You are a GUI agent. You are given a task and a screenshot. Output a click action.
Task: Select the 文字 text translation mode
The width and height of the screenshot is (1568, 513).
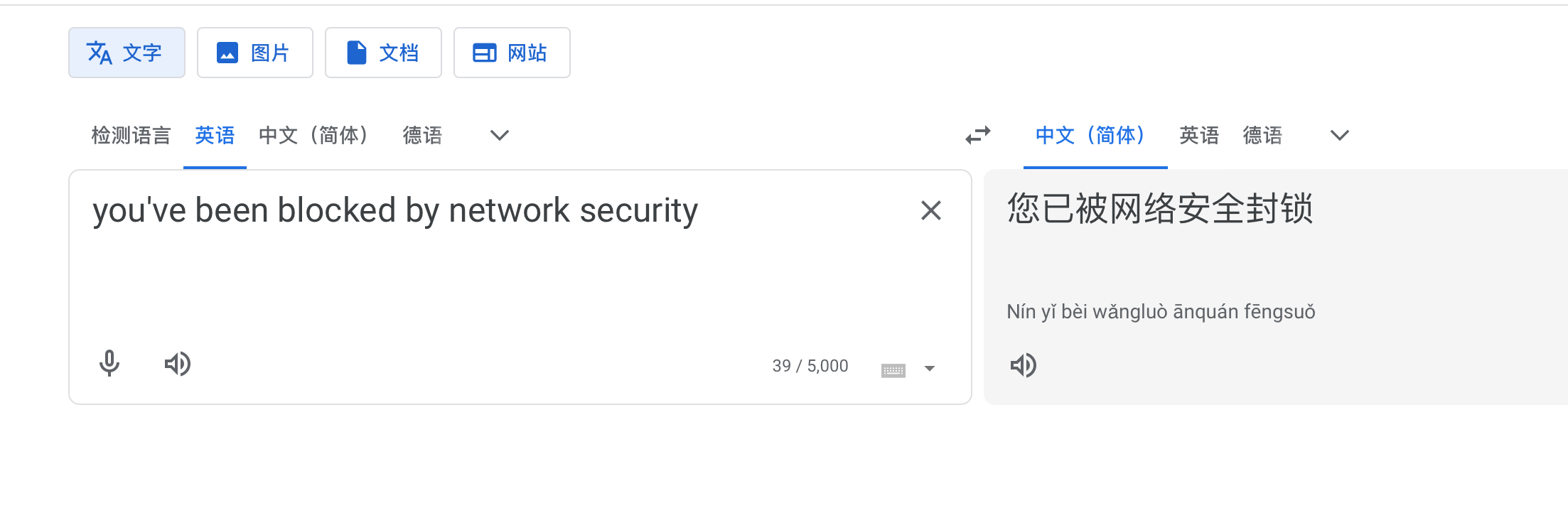click(127, 53)
